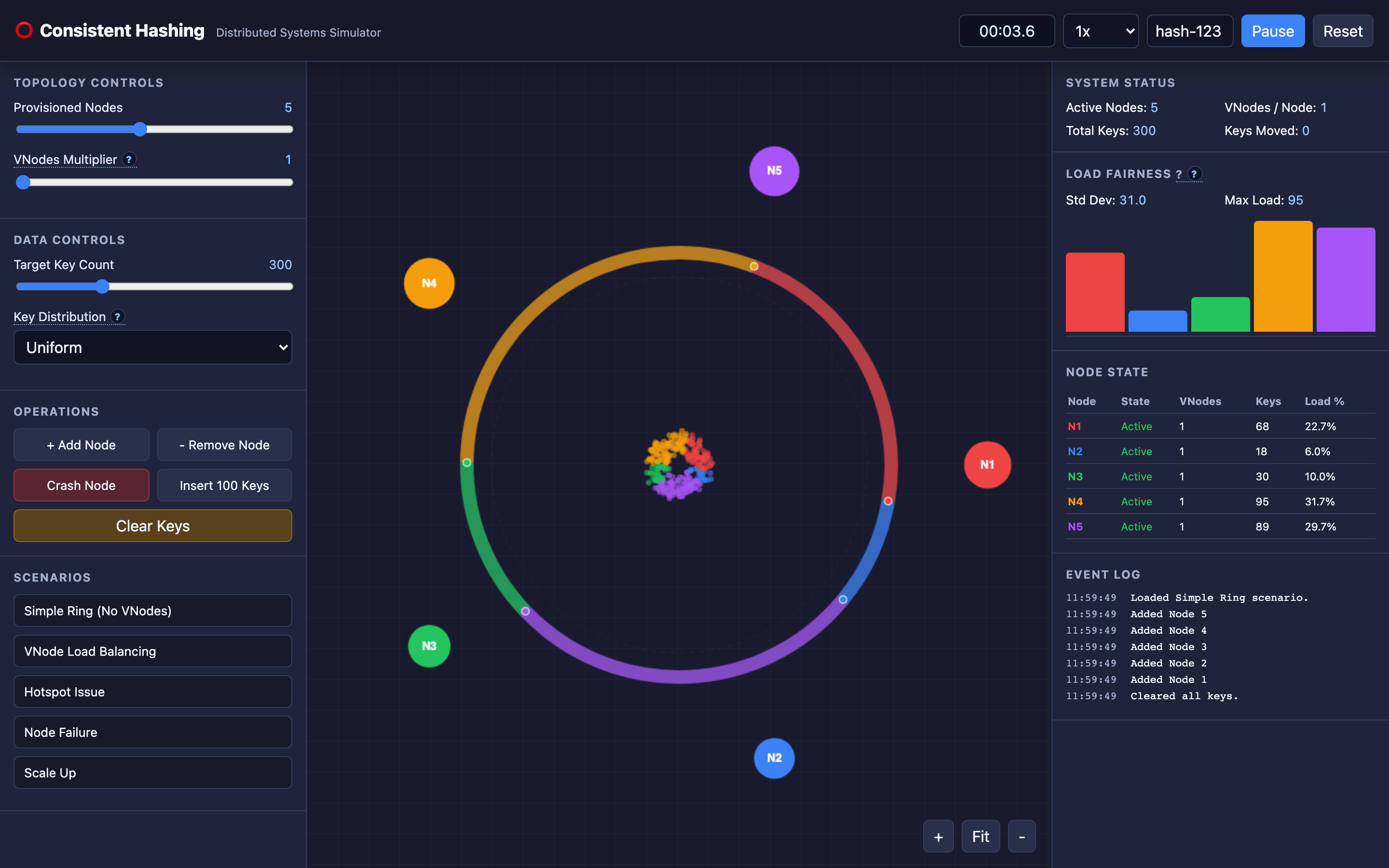Click the Crash Node button

[x=82, y=485]
